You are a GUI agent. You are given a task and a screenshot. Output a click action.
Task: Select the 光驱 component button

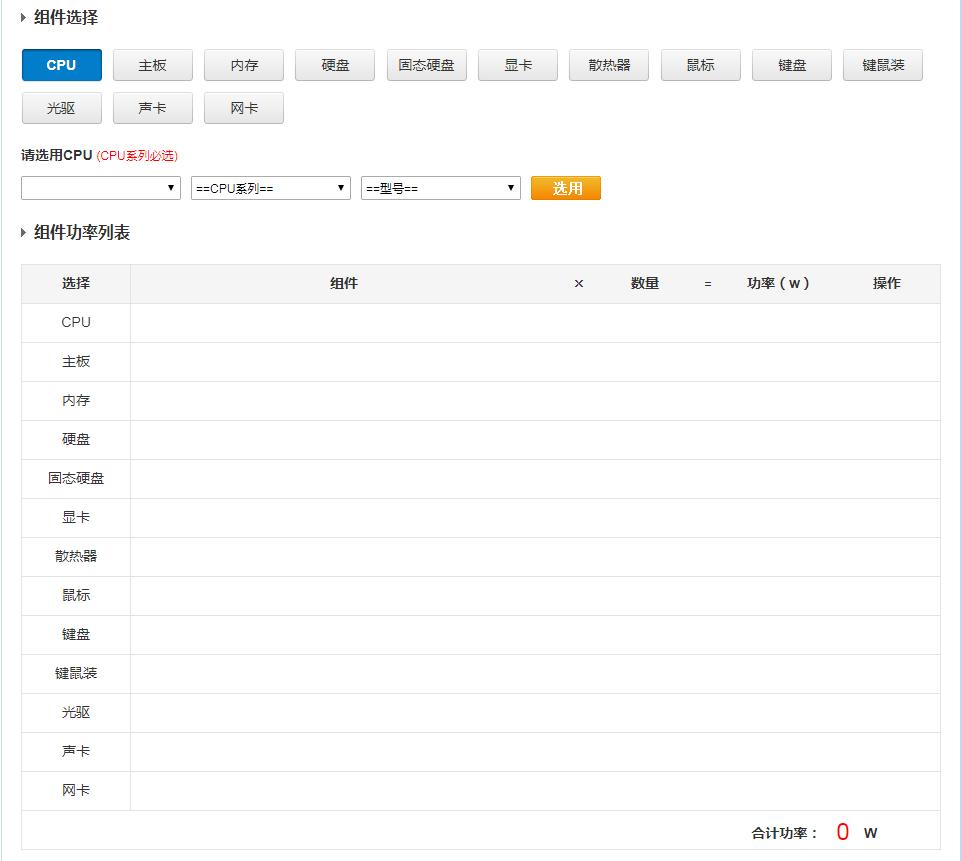click(61, 108)
